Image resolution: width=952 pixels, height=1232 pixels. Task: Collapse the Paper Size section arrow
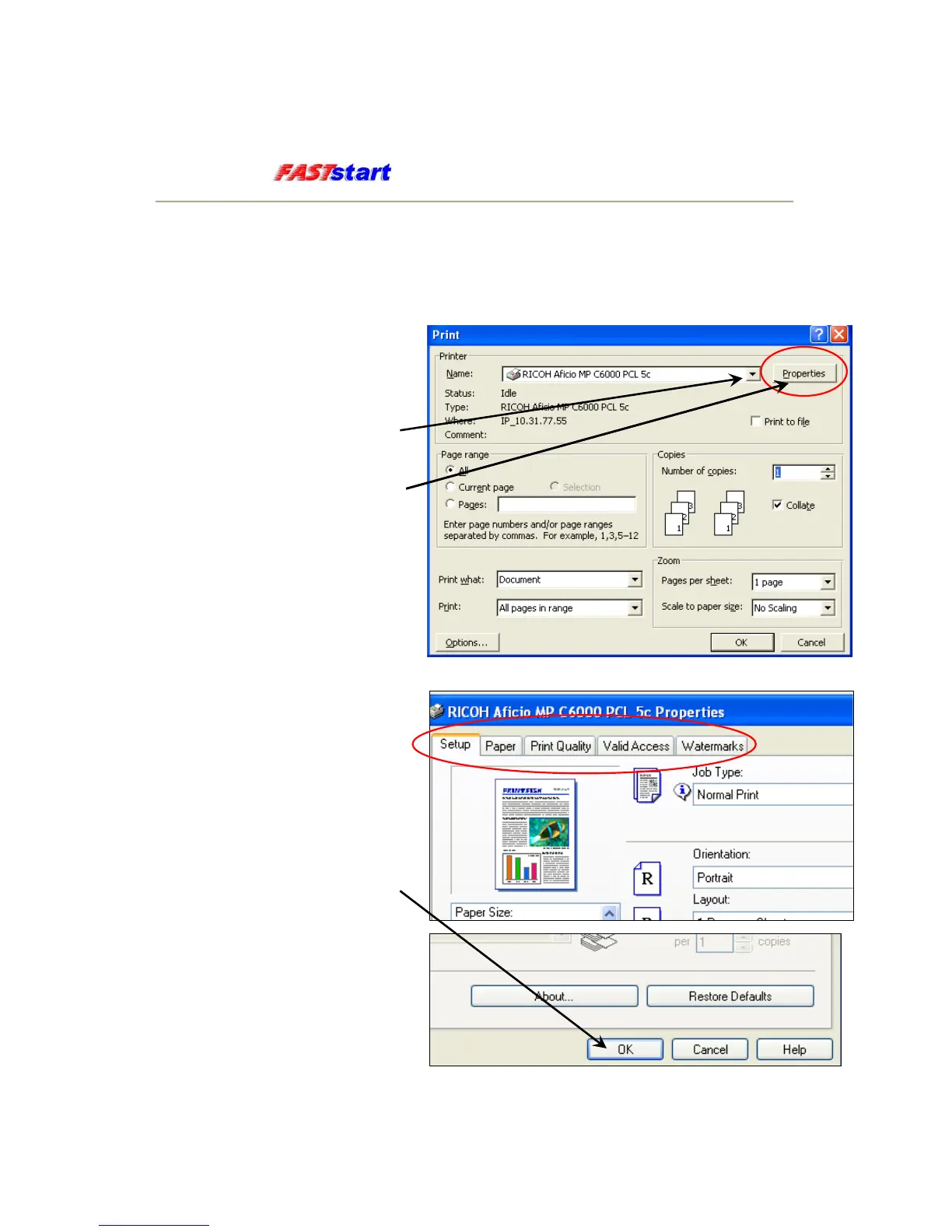pyautogui.click(x=610, y=912)
